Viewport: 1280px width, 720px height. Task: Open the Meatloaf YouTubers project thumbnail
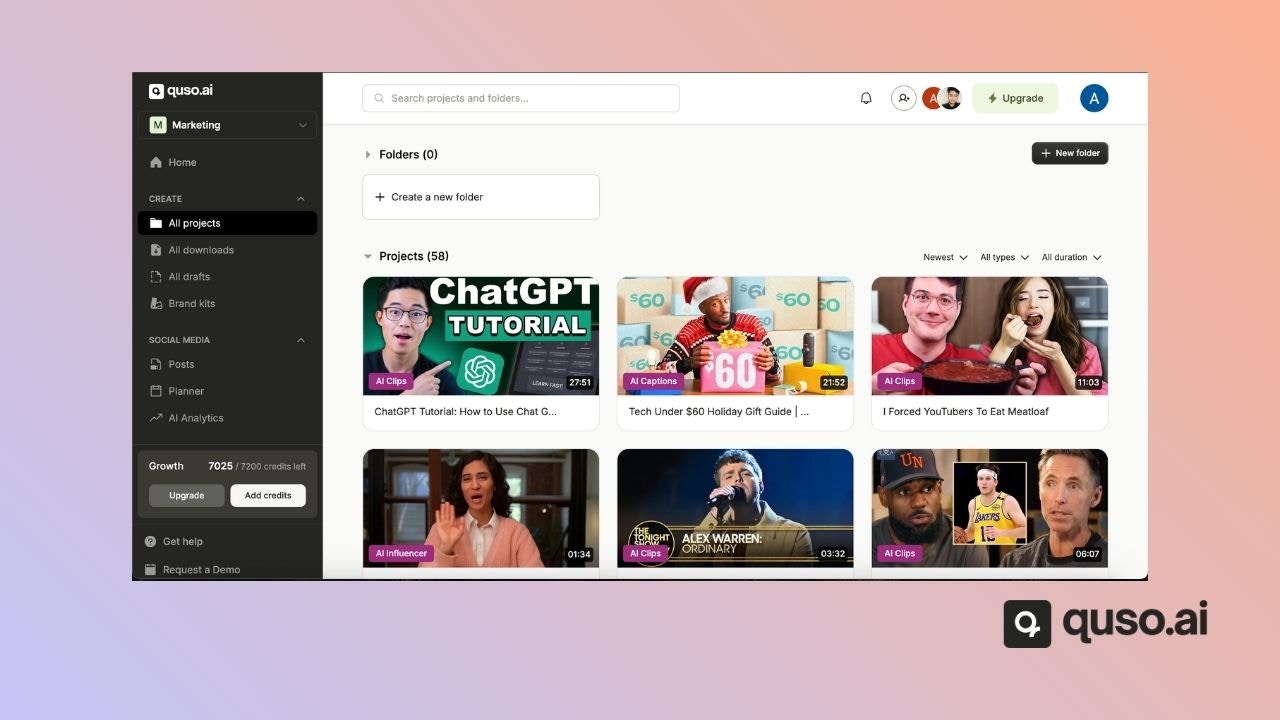990,336
